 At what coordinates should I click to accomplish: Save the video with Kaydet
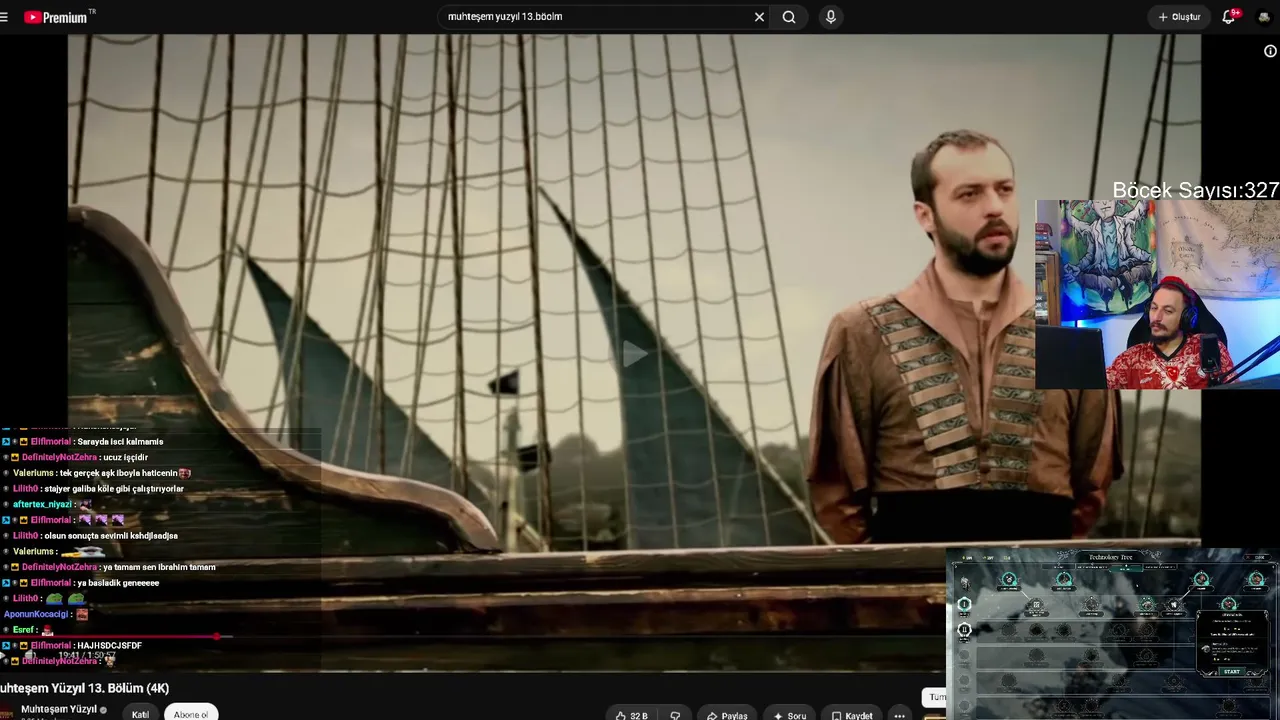coord(852,715)
